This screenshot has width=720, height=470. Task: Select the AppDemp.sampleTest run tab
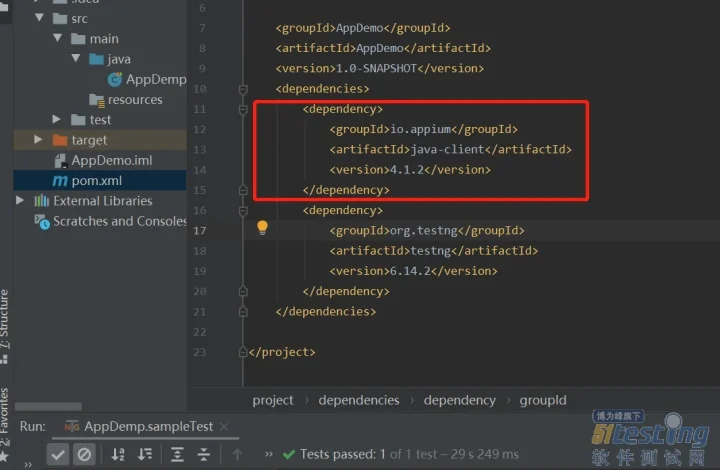pos(146,426)
